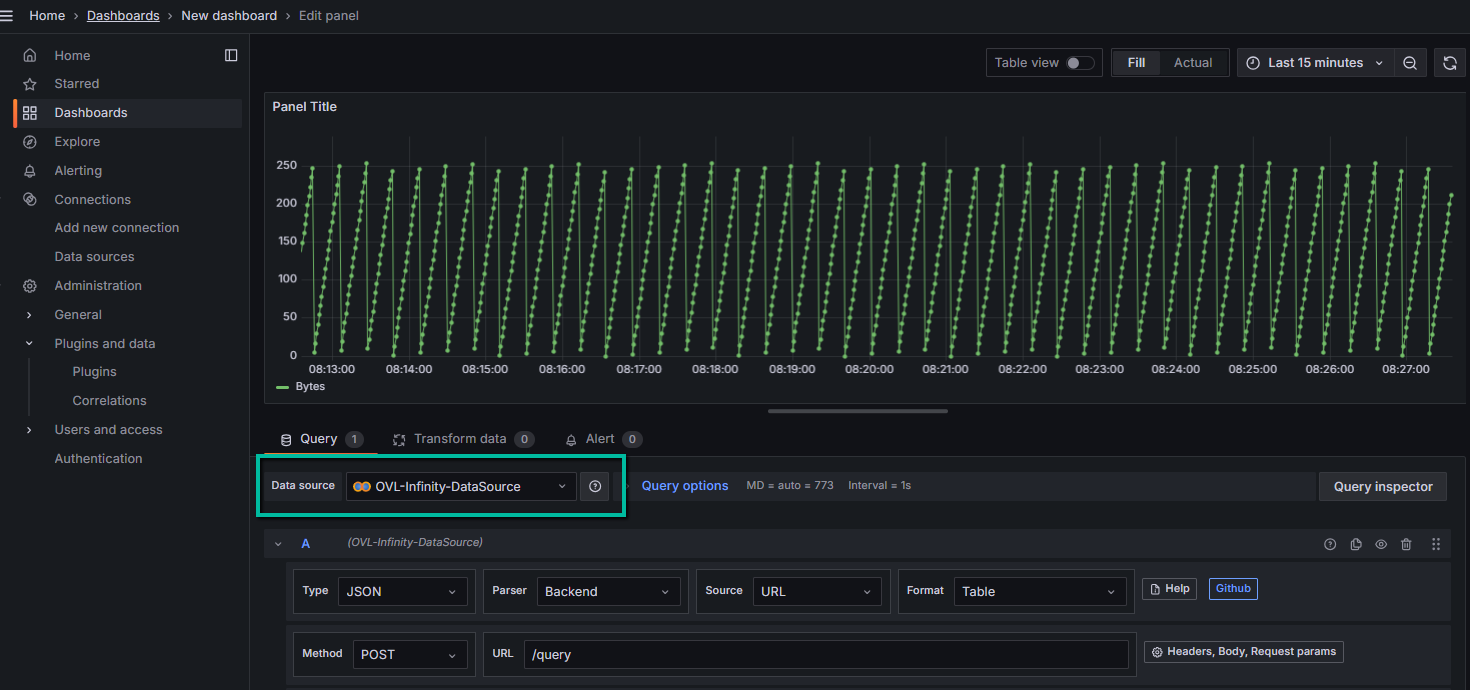Viewport: 1470px width, 690px height.
Task: Toggle the Bytes legend color swatch
Action: tap(282, 387)
